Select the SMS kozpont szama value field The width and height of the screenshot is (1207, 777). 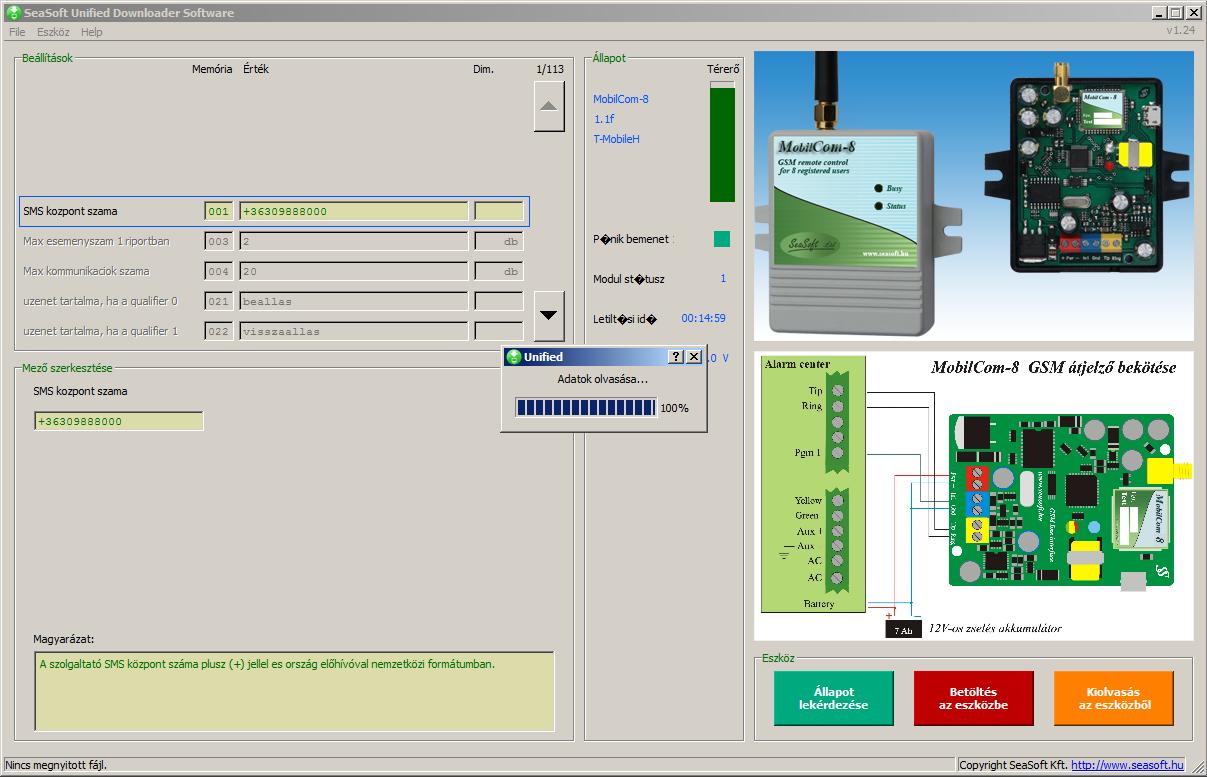353,212
